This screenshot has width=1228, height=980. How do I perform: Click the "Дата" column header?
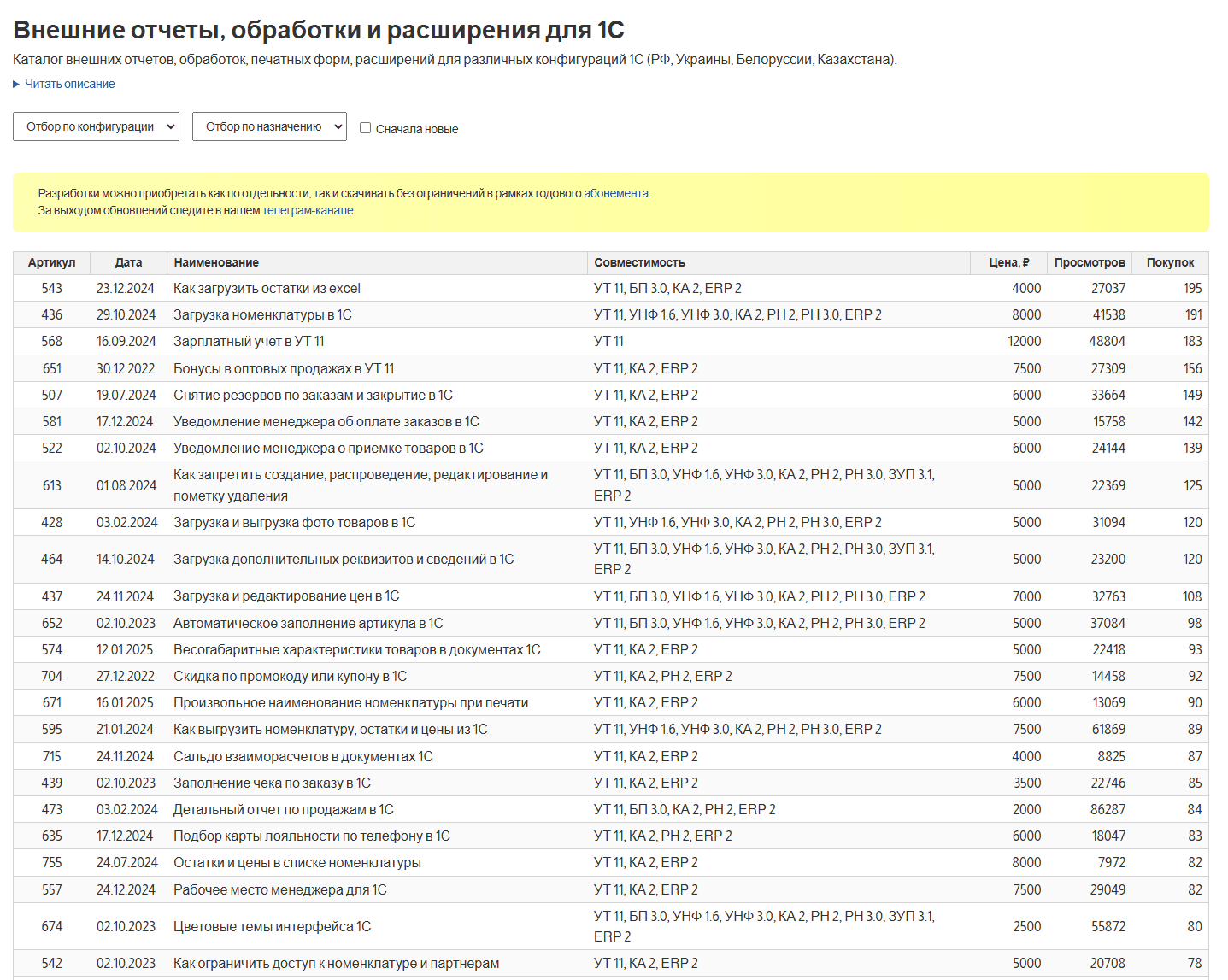[128, 262]
